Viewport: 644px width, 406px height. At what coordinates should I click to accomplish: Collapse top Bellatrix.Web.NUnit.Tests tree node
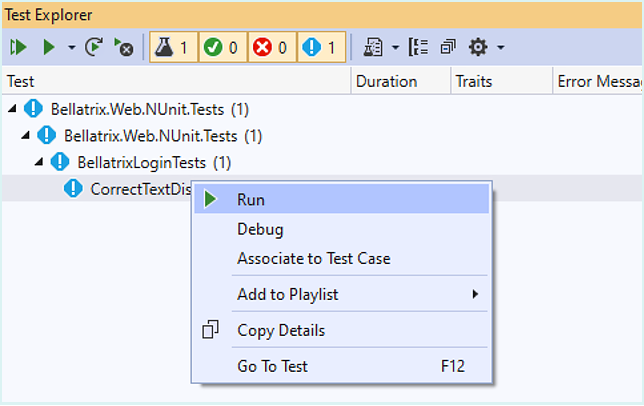(x=12, y=109)
